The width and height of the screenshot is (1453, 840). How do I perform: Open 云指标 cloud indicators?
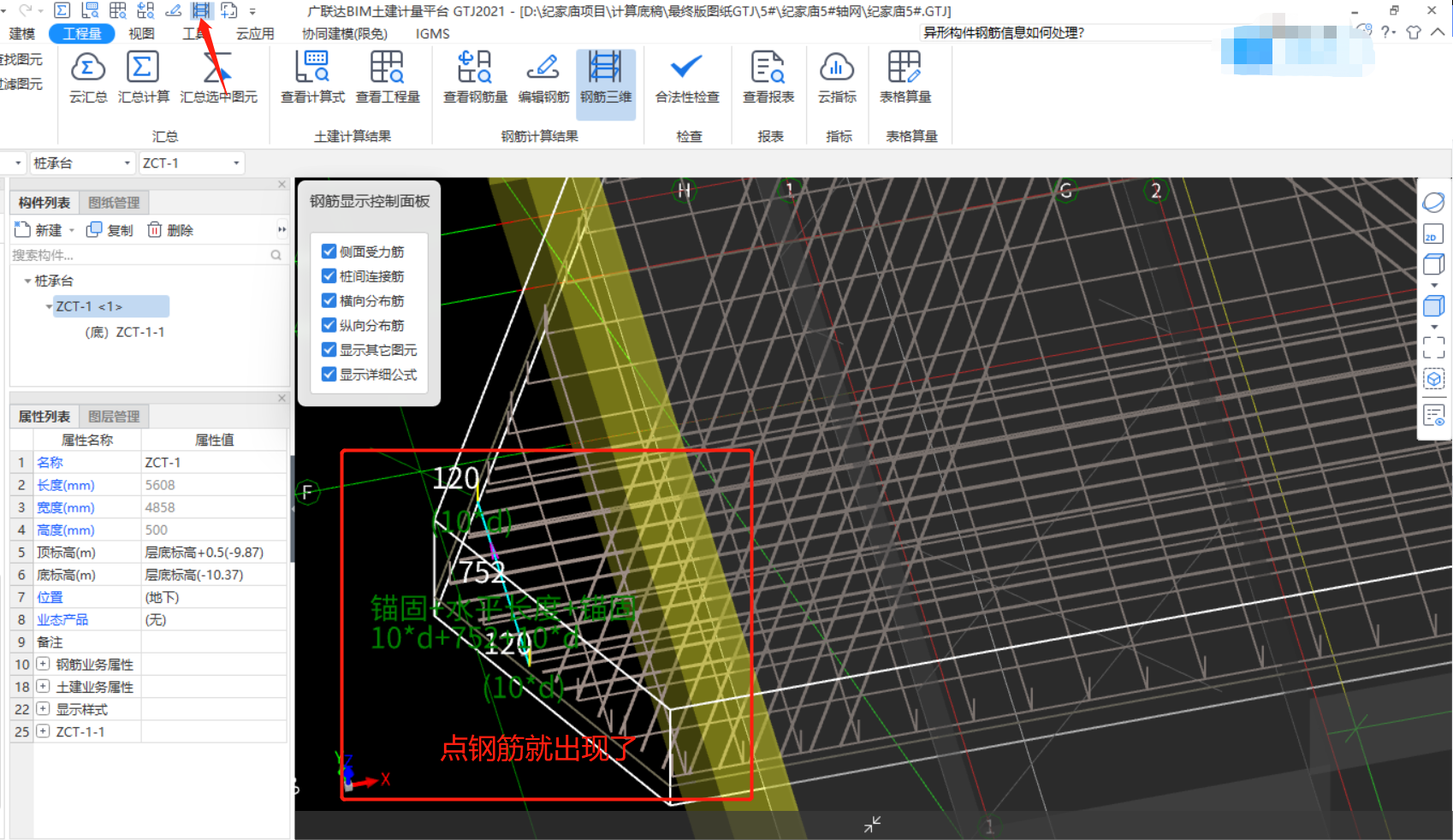(x=837, y=78)
